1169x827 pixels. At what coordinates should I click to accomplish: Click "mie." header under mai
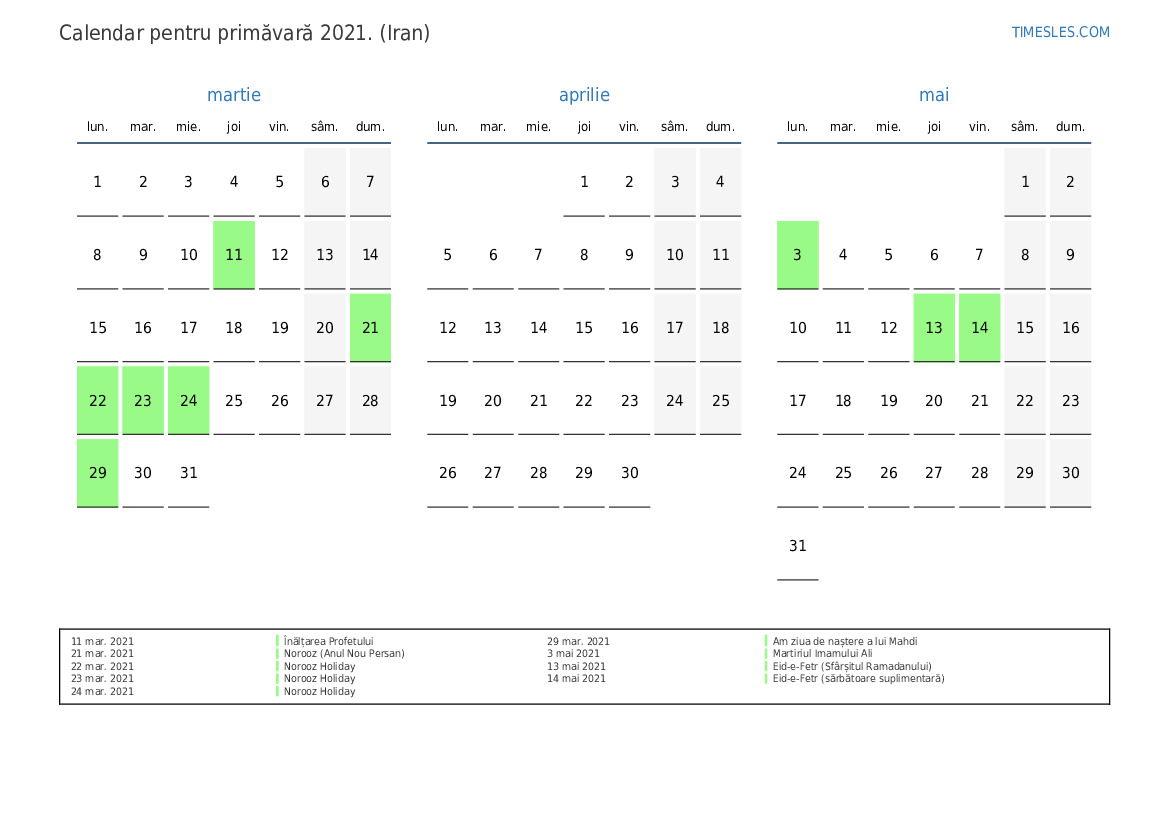[889, 127]
